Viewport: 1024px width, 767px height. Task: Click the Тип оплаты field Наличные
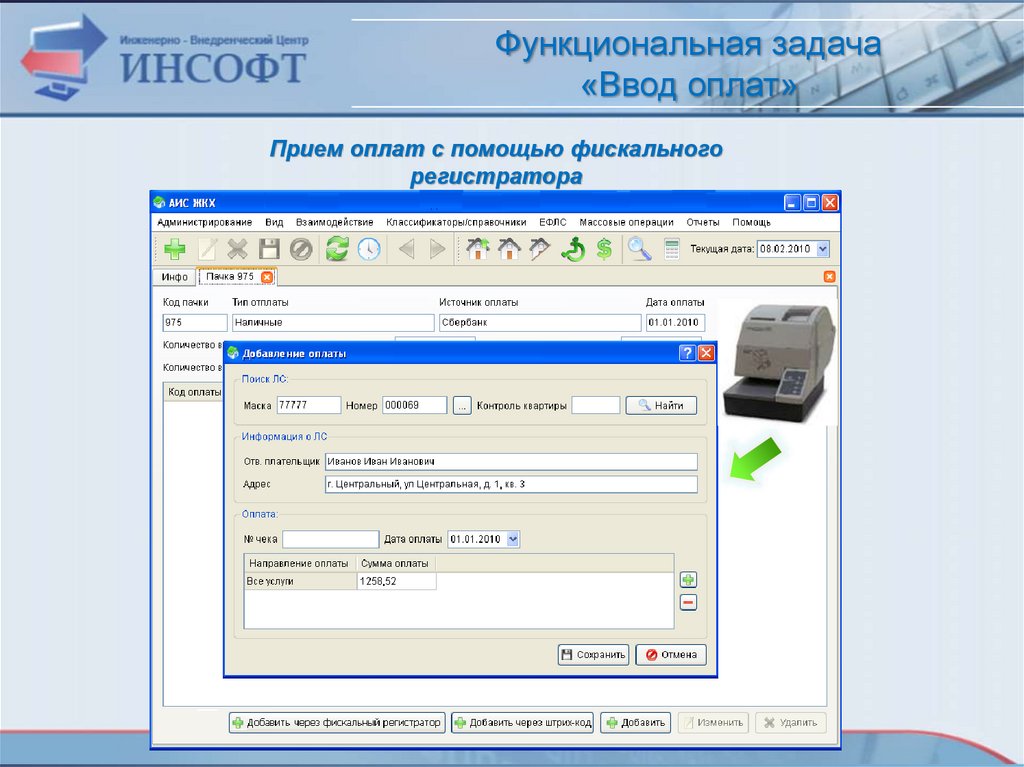pyautogui.click(x=333, y=323)
